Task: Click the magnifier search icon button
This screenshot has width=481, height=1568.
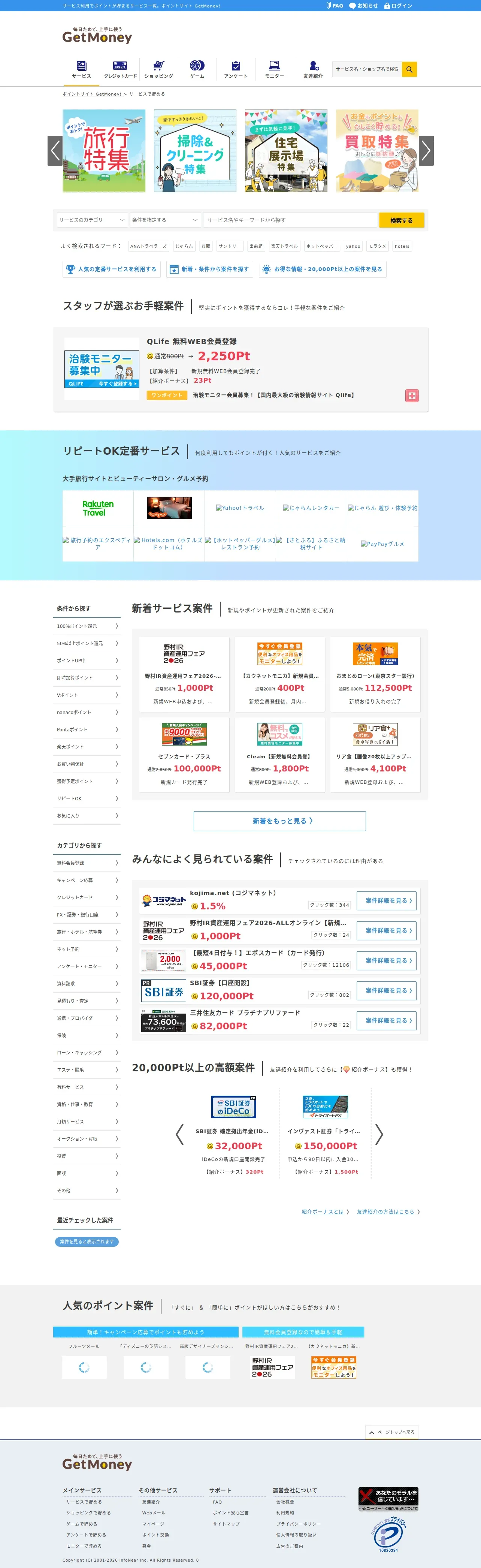Action: 409,69
